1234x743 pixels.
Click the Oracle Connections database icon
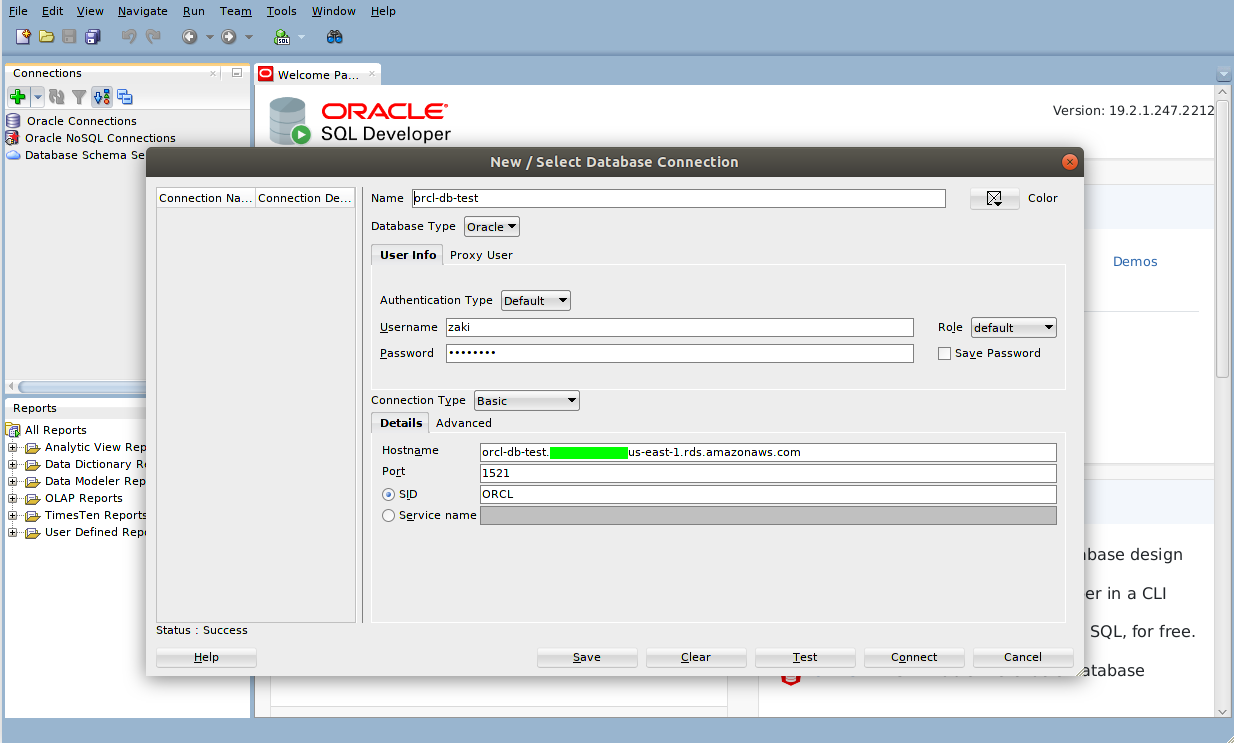(13, 121)
